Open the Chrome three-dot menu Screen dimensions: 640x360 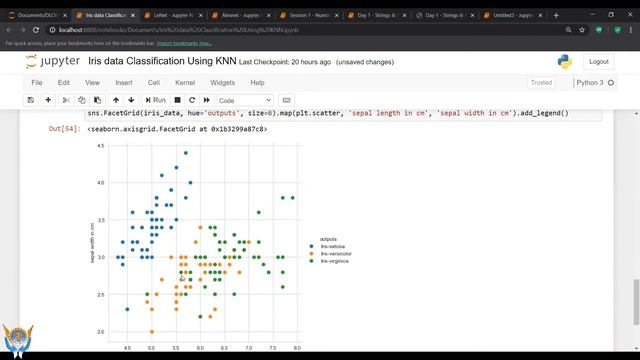coord(631,30)
